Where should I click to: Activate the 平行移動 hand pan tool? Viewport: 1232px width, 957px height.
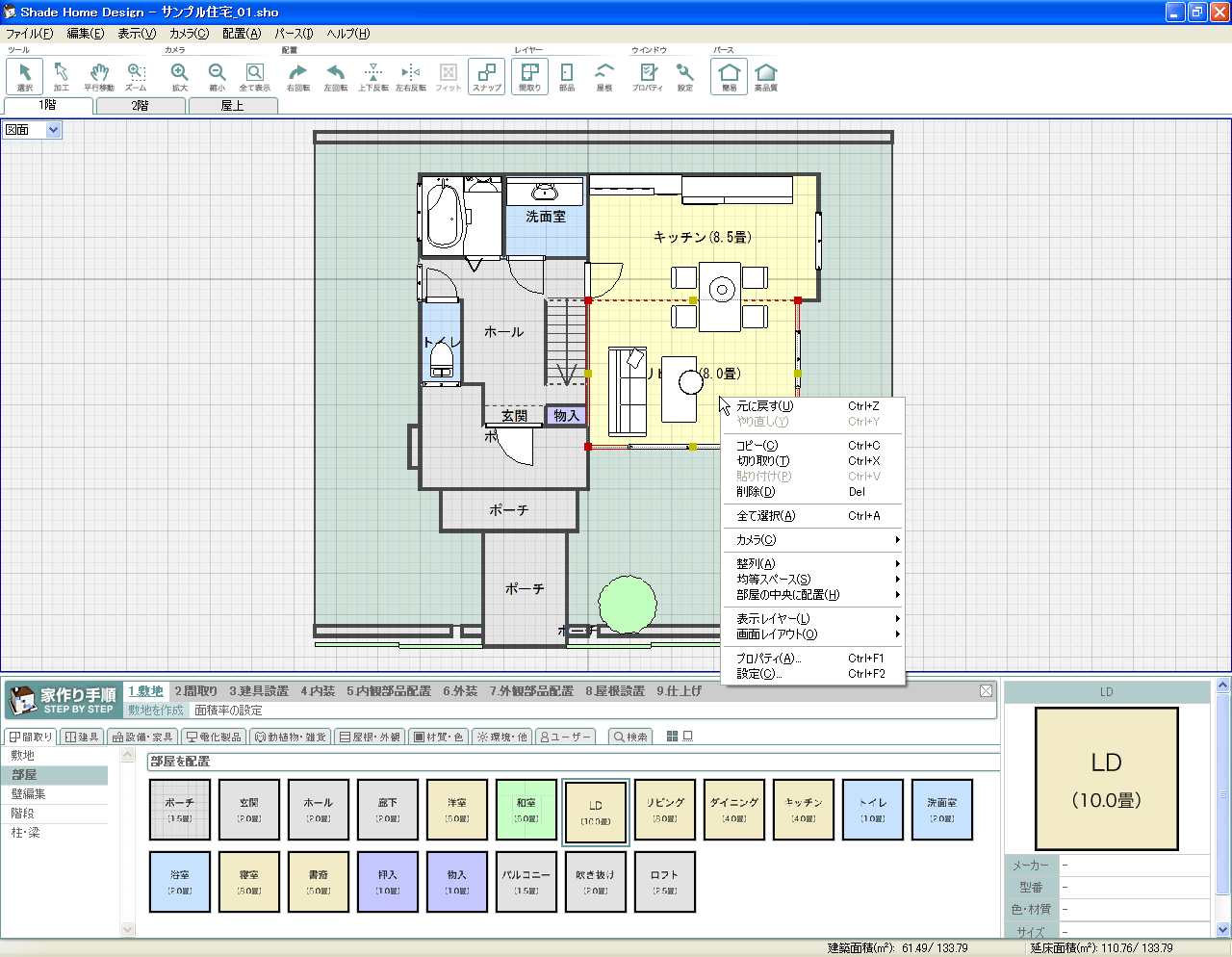click(98, 76)
